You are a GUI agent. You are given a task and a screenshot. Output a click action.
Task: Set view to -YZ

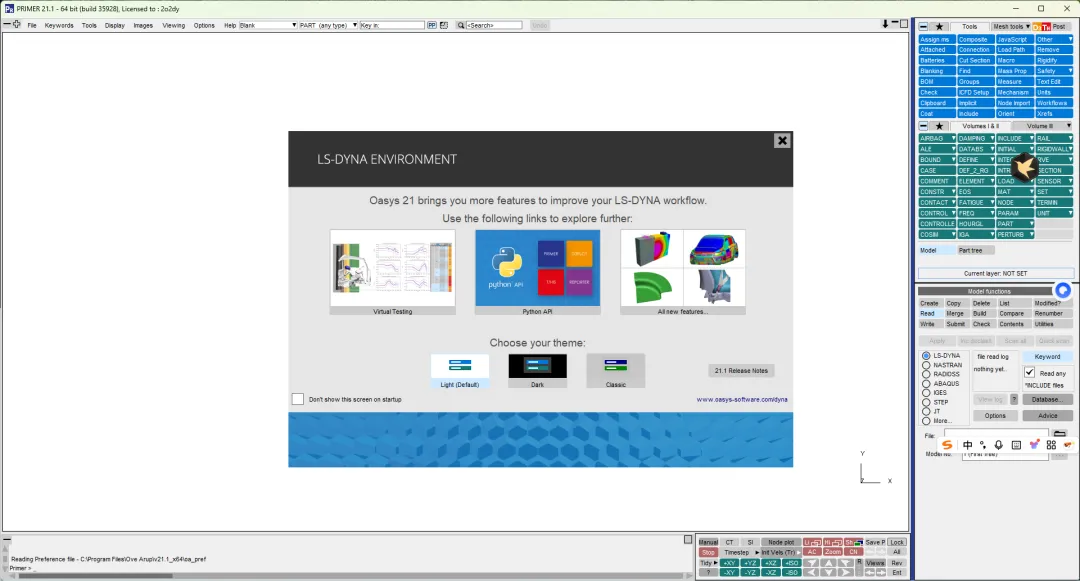point(749,572)
